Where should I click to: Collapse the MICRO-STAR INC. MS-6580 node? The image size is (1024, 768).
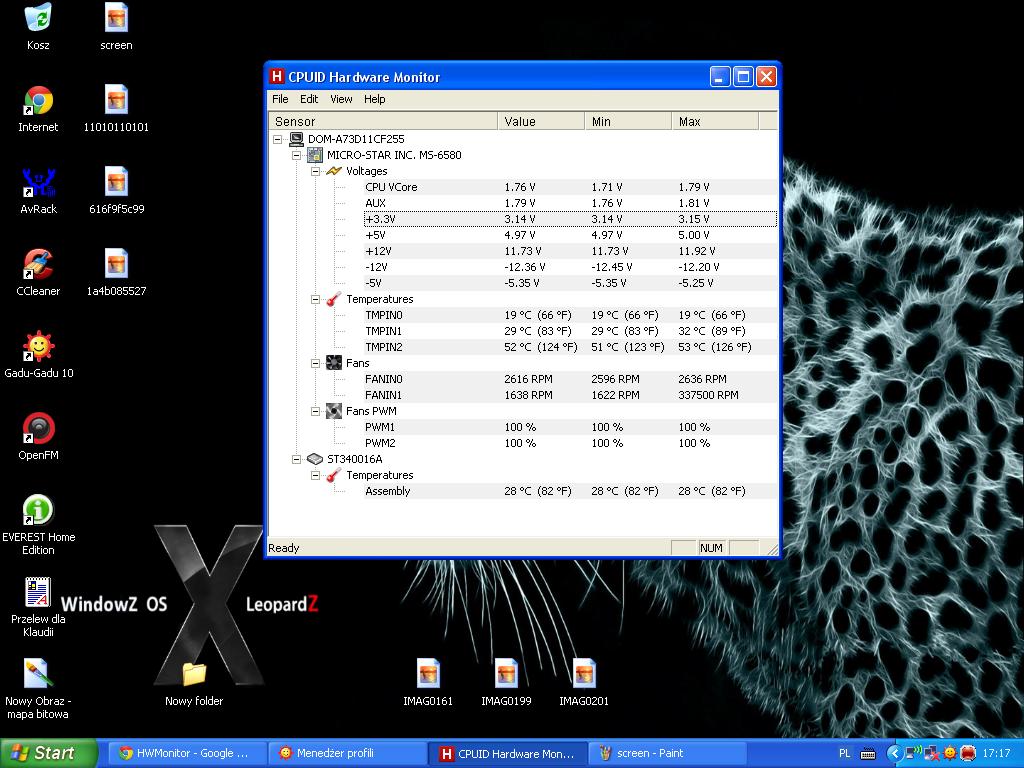pyautogui.click(x=296, y=155)
